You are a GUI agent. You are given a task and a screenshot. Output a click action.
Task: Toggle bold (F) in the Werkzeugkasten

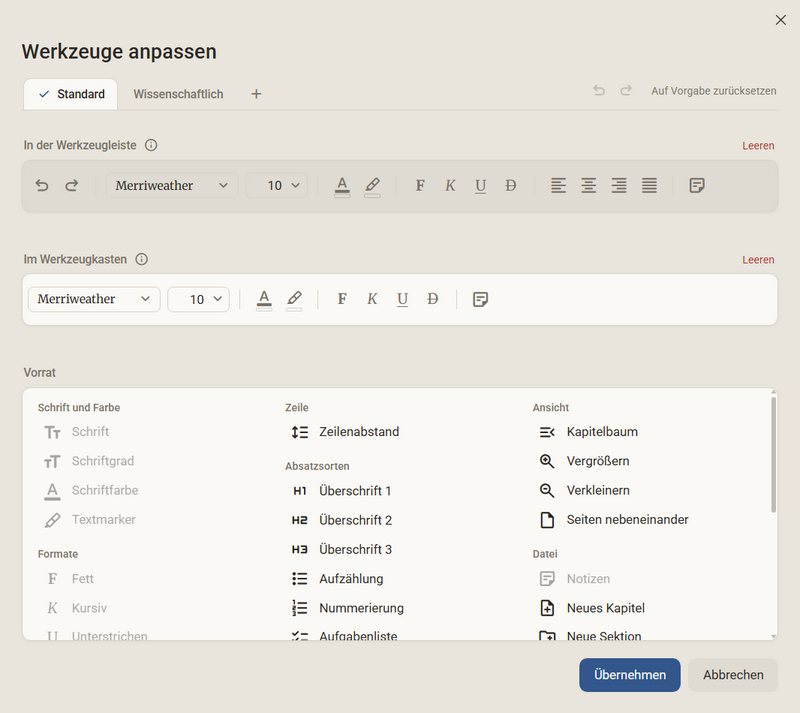pyautogui.click(x=342, y=299)
